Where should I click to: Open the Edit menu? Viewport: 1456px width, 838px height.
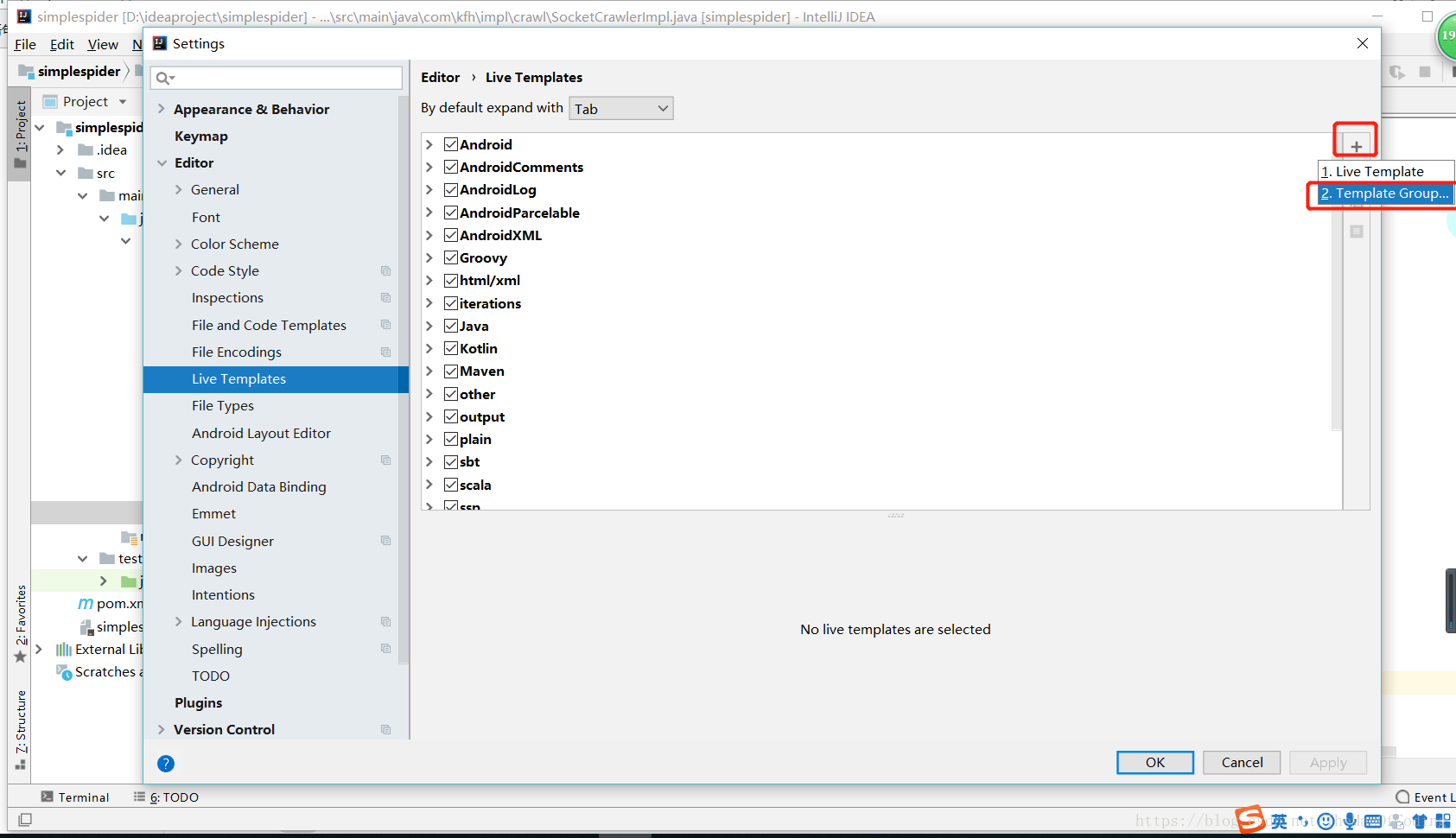point(62,44)
